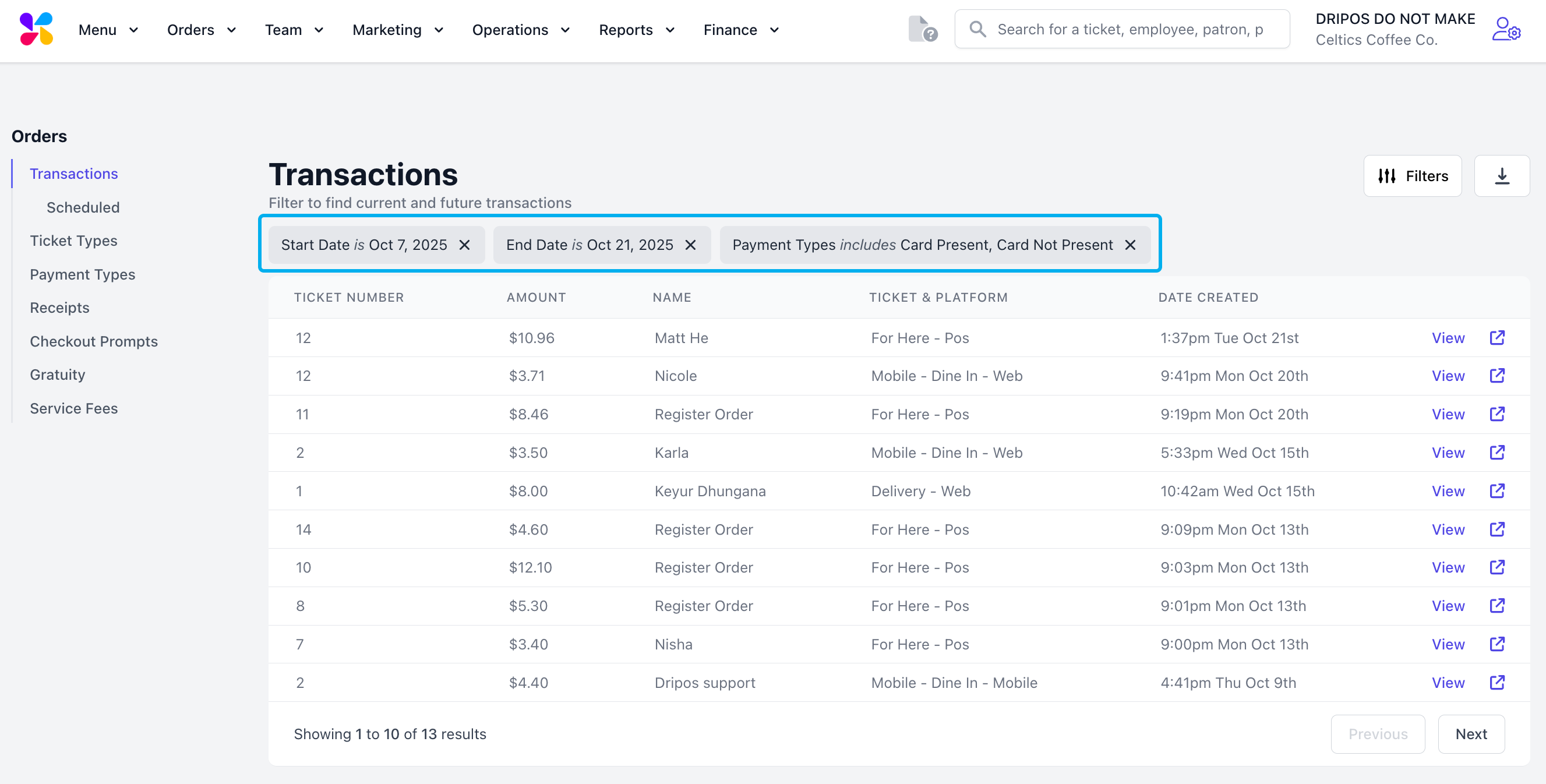Open the help document icon
Viewport: 1546px width, 784px height.
click(922, 29)
